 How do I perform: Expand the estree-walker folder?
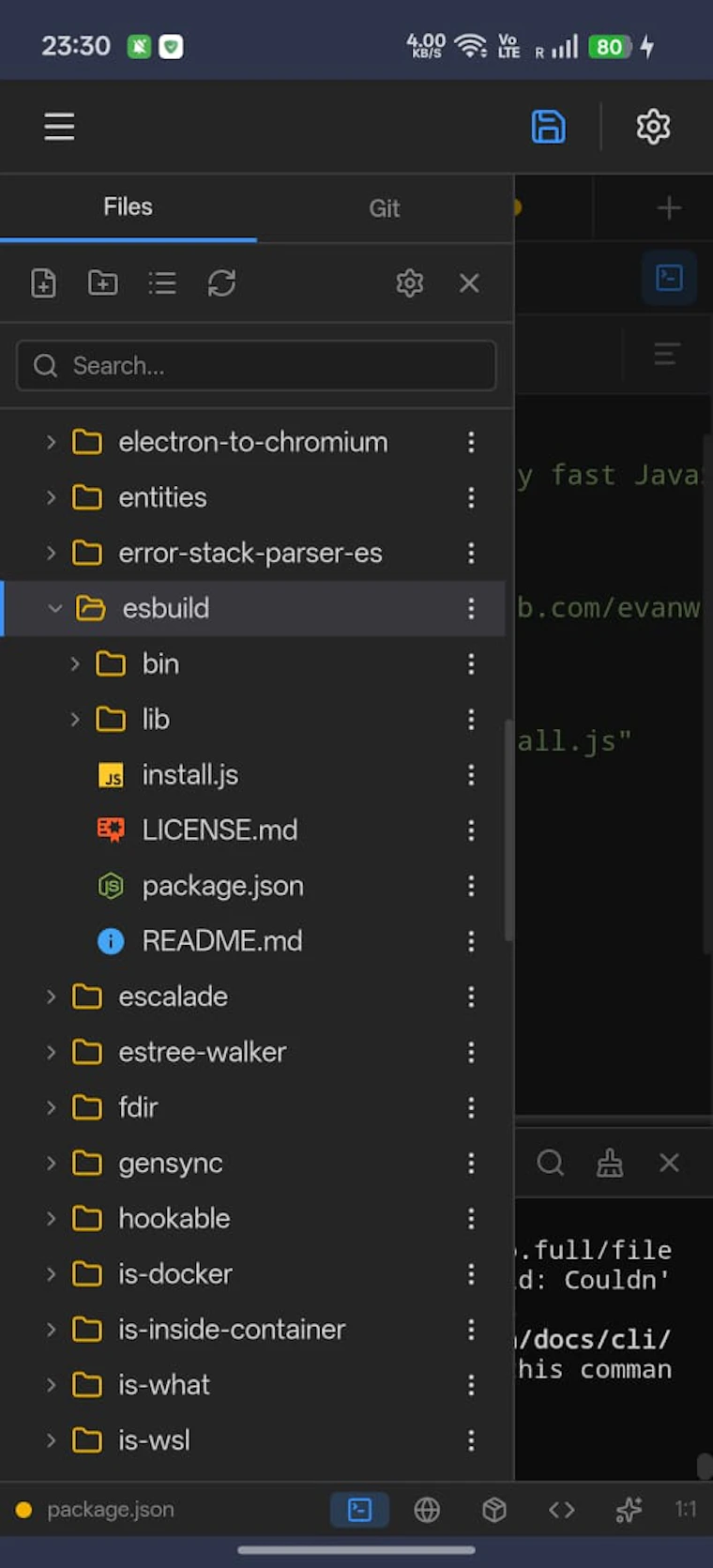51,1052
